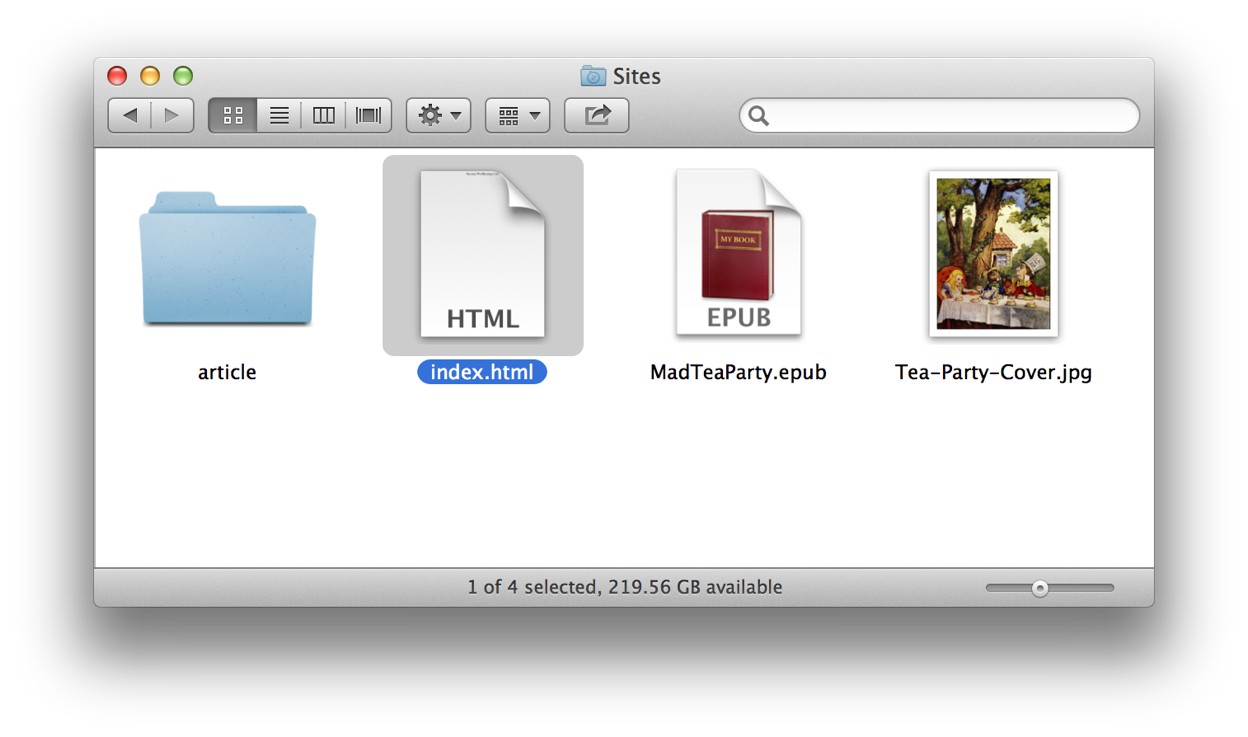Select the Tea-Party-Cover.jpg image
The width and height of the screenshot is (1248, 737).
[x=993, y=253]
